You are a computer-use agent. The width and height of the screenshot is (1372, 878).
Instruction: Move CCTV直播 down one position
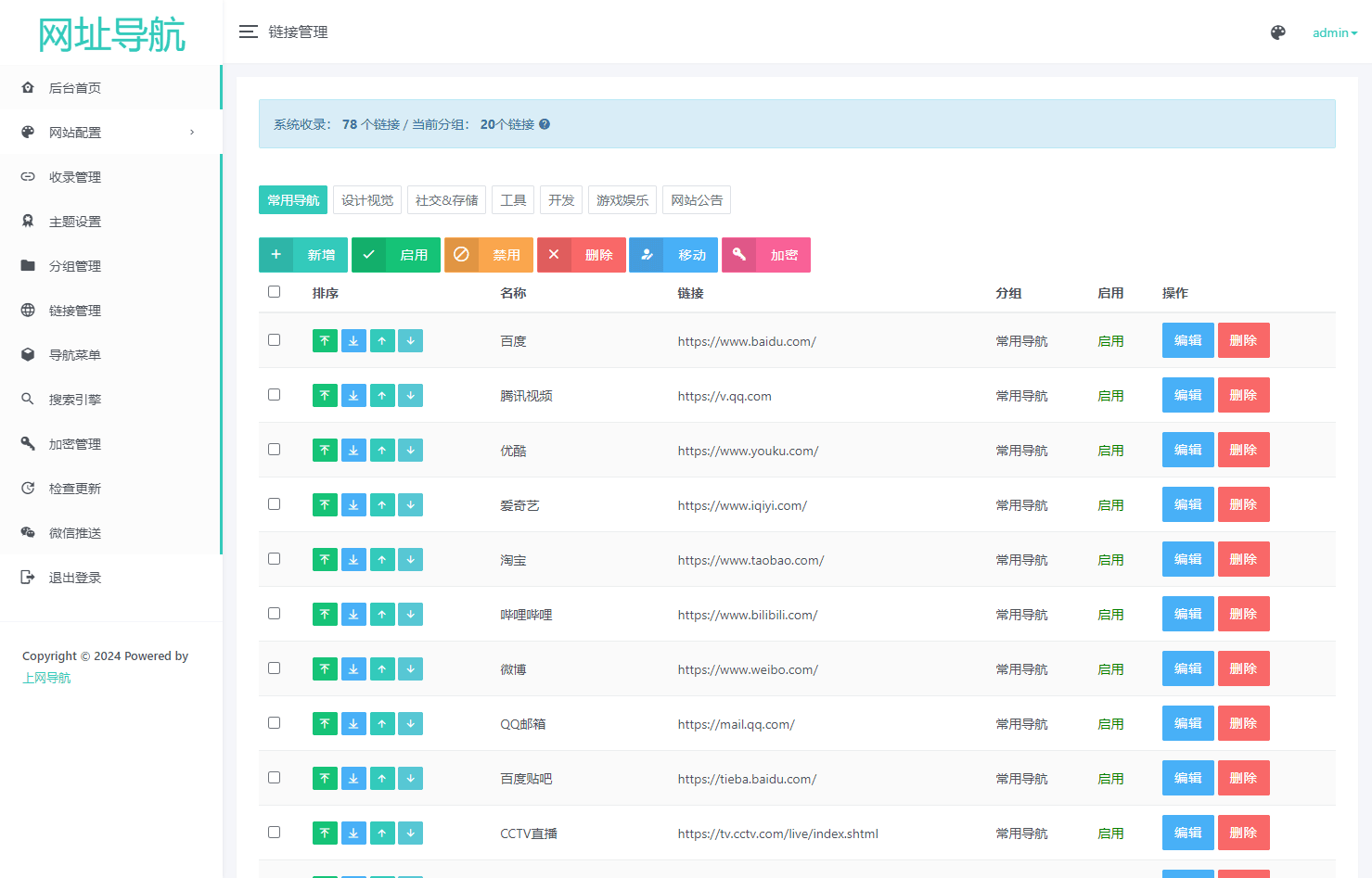click(411, 833)
